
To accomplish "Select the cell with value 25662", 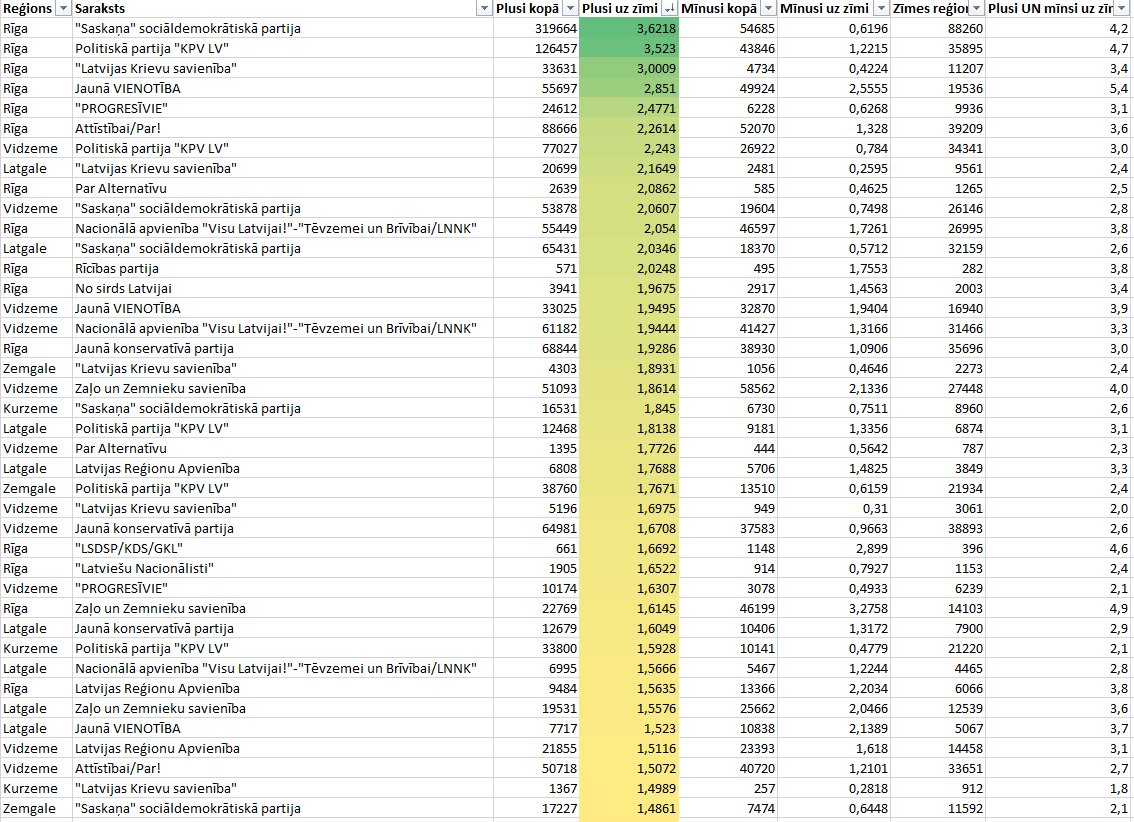I will click(x=728, y=708).
